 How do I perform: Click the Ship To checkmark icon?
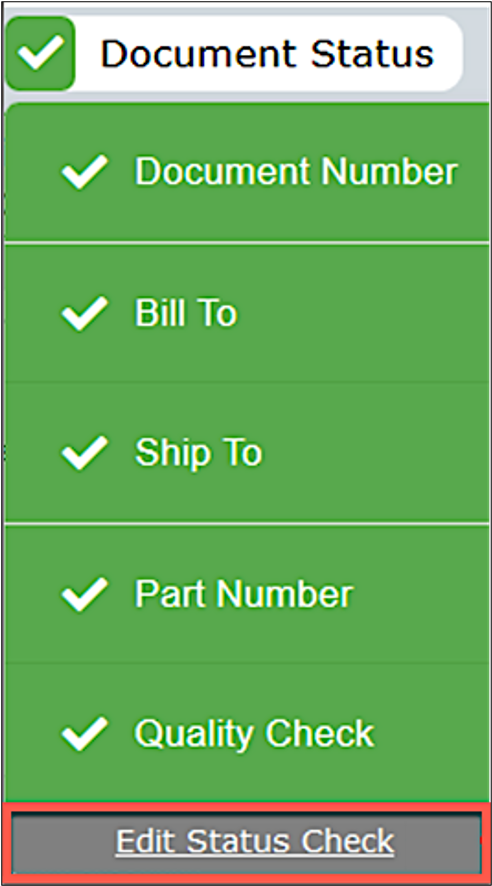pyautogui.click(x=85, y=453)
